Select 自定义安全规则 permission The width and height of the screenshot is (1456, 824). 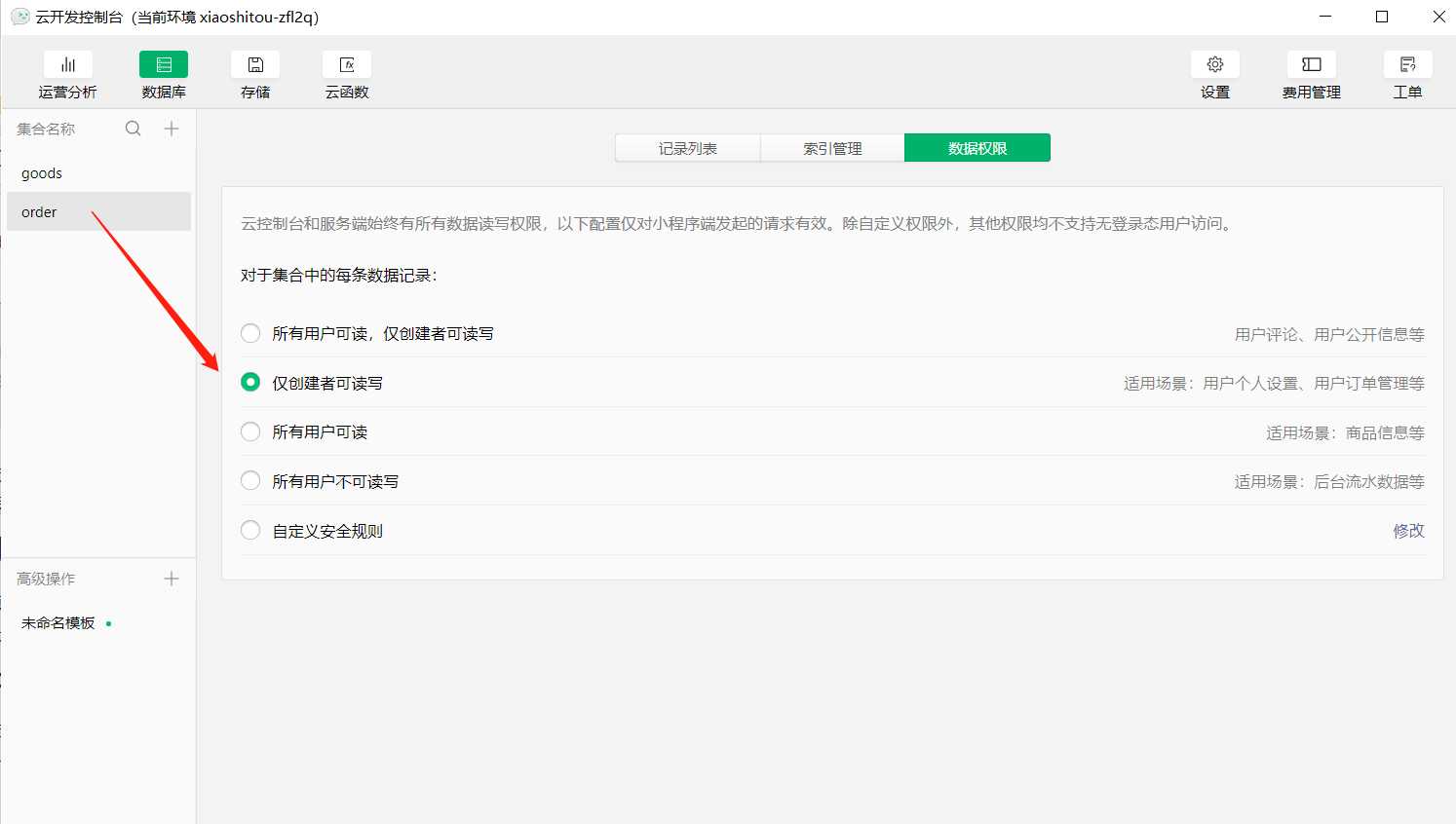click(250, 530)
